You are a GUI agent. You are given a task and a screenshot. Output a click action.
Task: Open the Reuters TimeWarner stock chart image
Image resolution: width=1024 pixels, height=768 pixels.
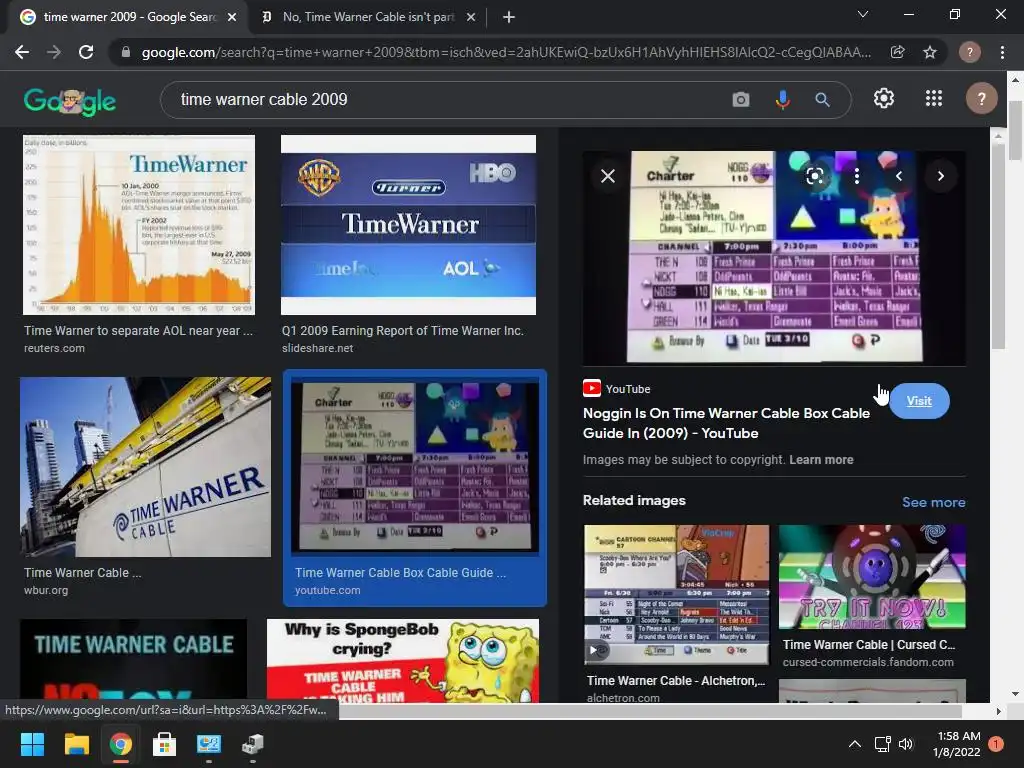tap(138, 225)
